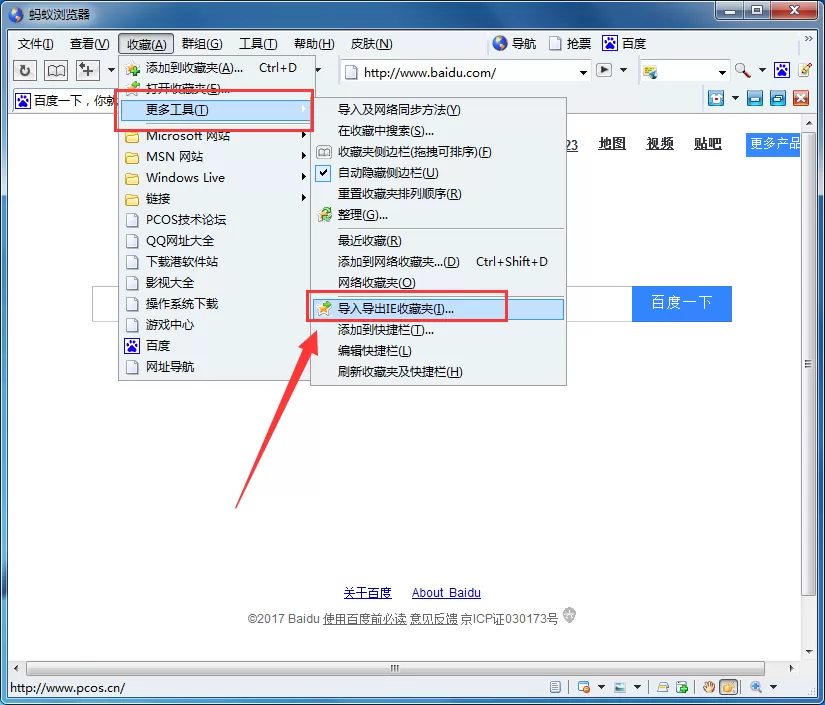Click the zoom magnifier status icon
The image size is (825, 705).
click(x=756, y=687)
